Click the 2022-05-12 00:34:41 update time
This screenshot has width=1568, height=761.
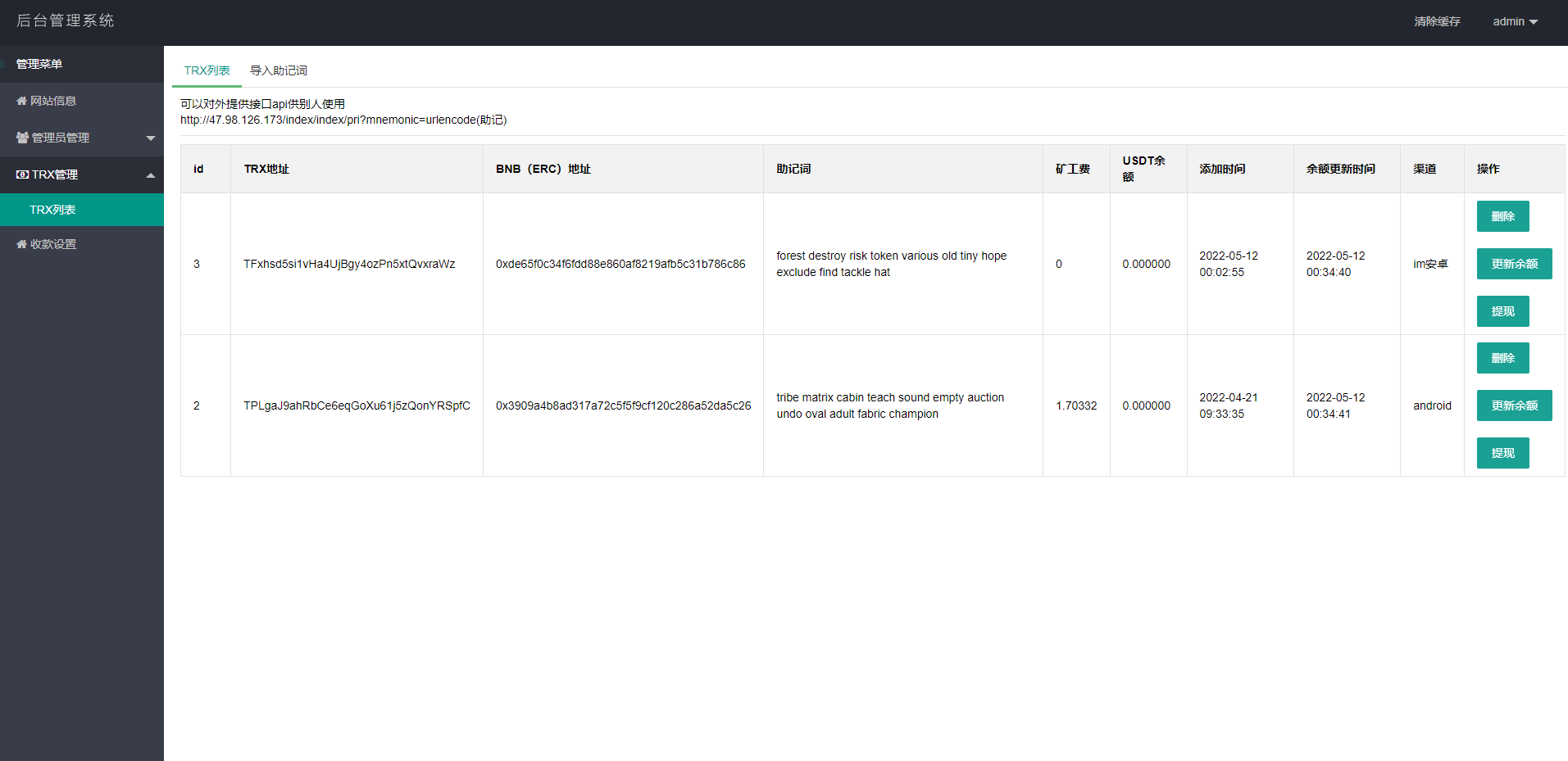(x=1336, y=405)
